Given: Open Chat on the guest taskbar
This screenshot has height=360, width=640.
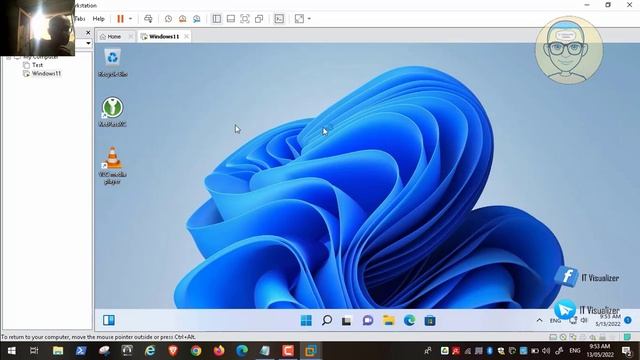Looking at the screenshot, I should (x=368, y=320).
